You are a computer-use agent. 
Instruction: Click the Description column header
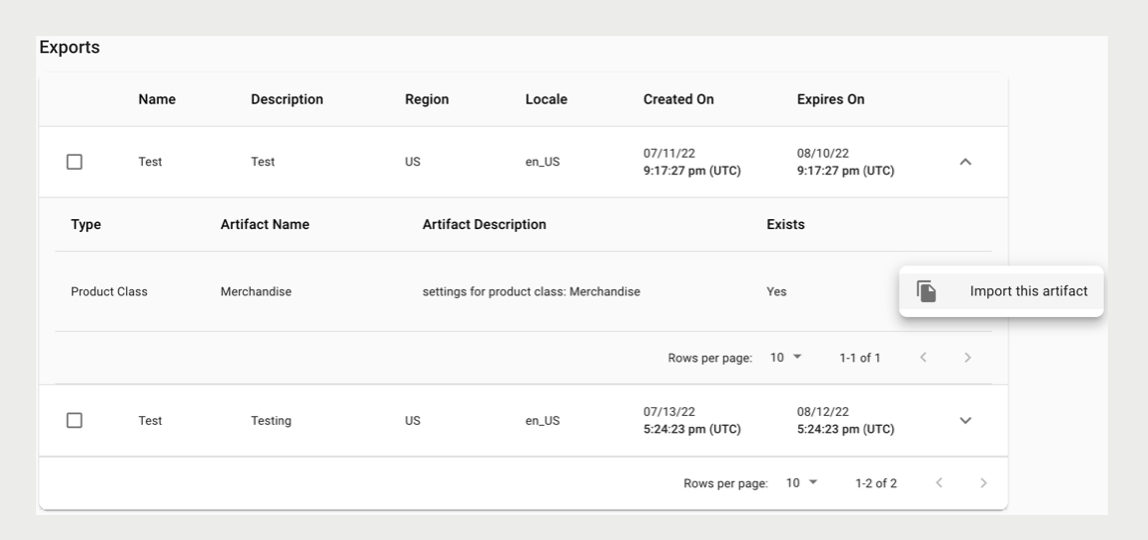pyautogui.click(x=287, y=100)
